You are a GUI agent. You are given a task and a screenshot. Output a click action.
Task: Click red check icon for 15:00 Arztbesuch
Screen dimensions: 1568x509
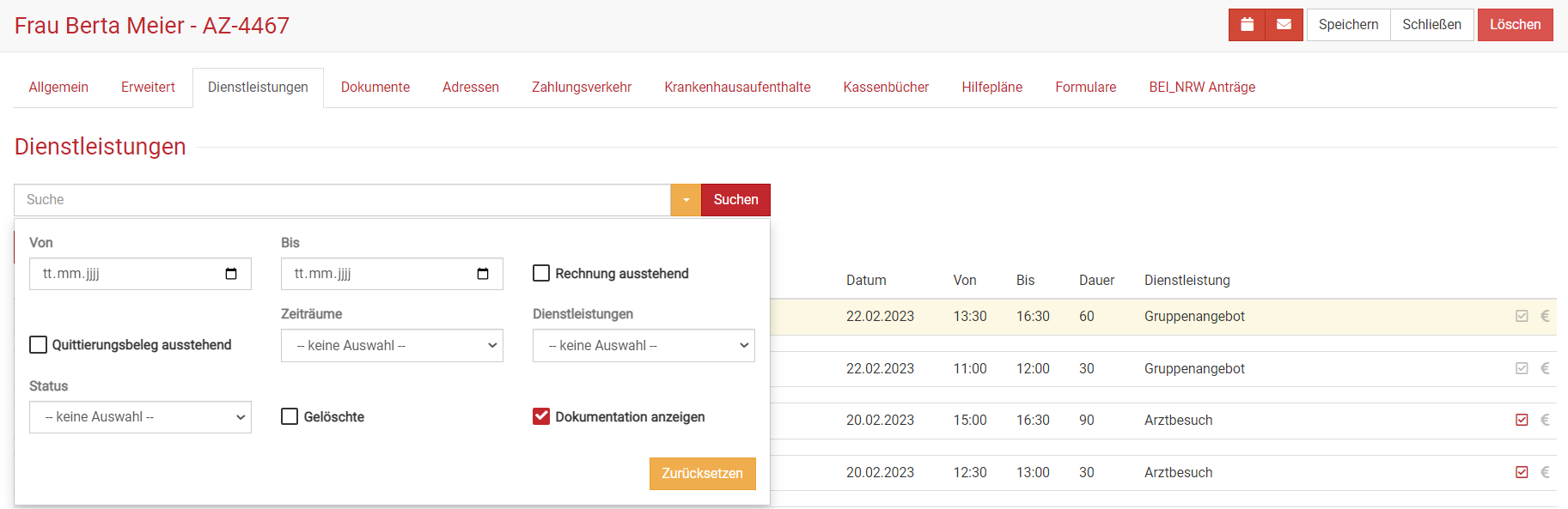pyautogui.click(x=1522, y=421)
